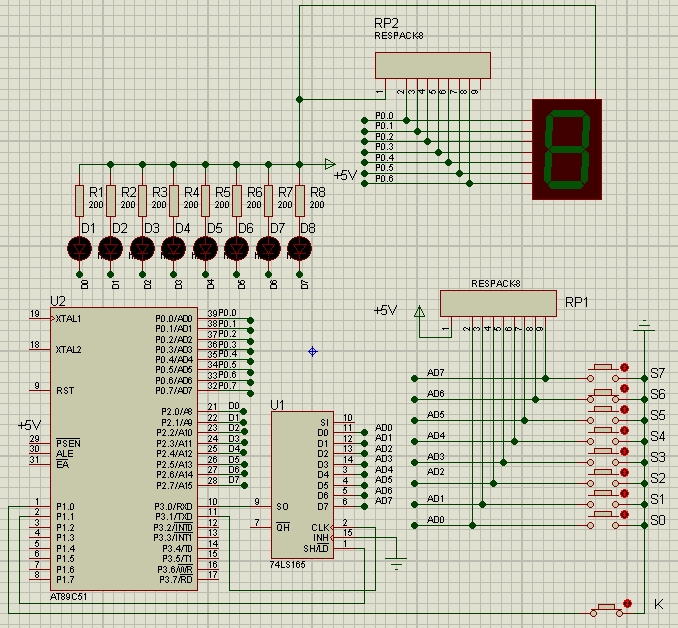Click the terminal dot at U2 pin 39 P0.0
This screenshot has width=678, height=628.
[x=250, y=320]
